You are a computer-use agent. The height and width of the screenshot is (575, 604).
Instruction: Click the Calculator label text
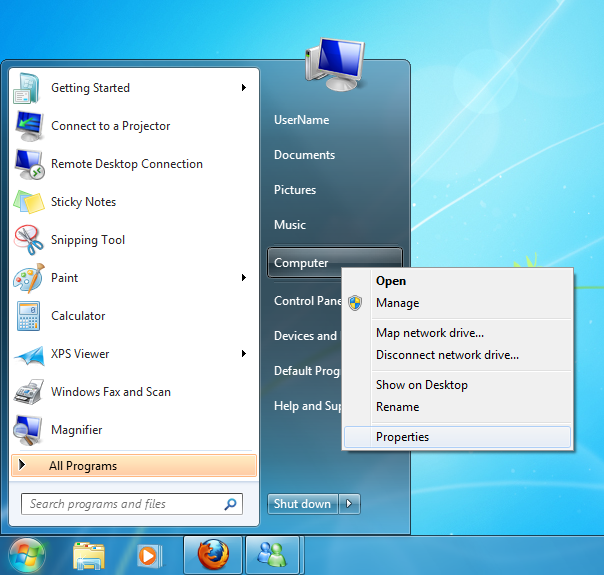click(78, 316)
